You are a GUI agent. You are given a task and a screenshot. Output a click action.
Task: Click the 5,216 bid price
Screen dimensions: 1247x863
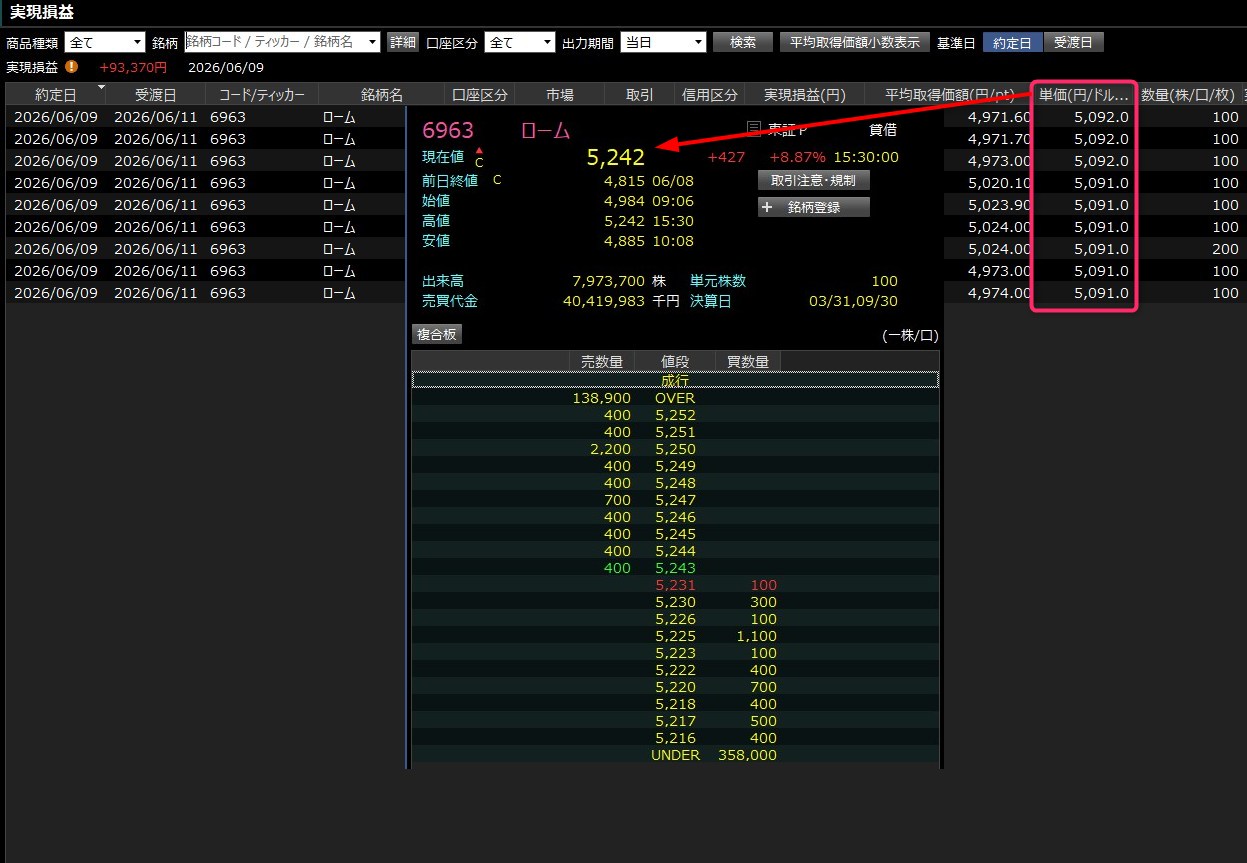[675, 738]
